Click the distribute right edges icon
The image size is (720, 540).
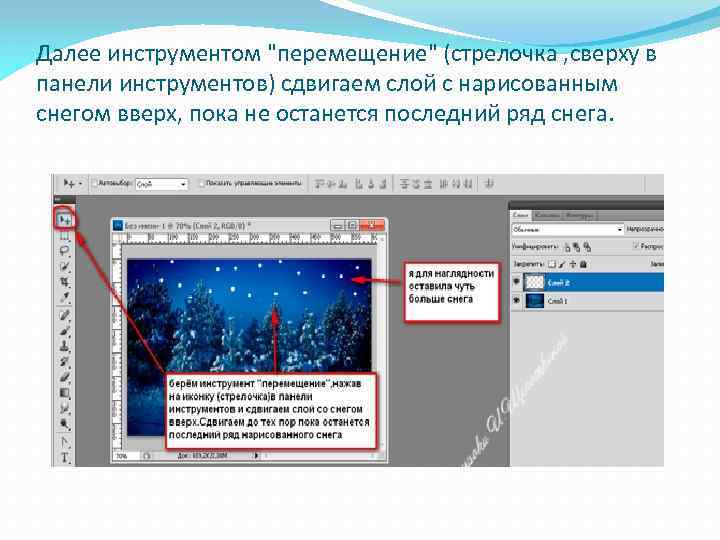467,184
